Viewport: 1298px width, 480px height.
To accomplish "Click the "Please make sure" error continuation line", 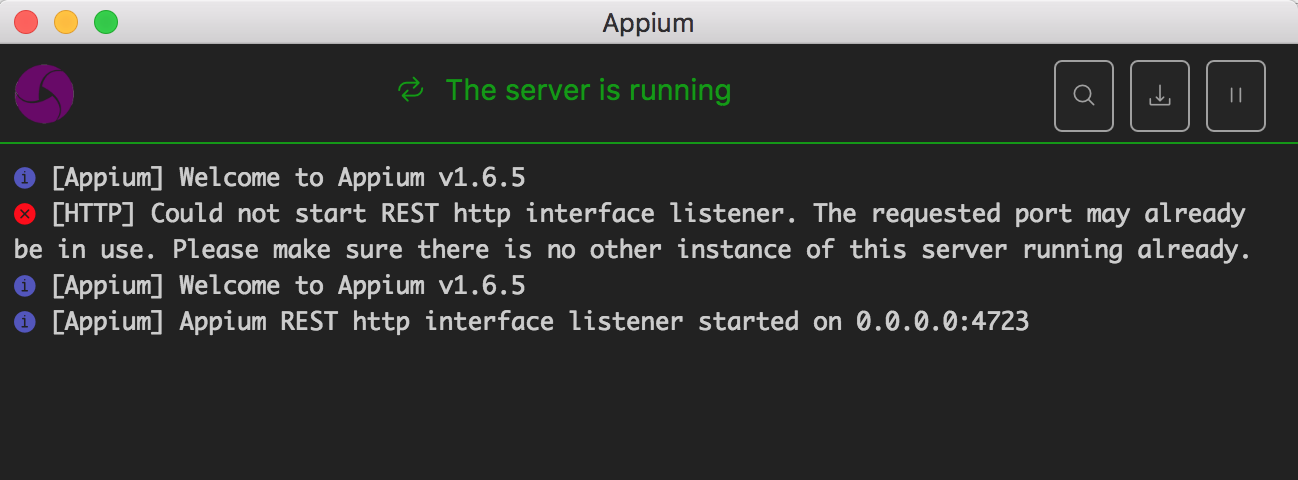I will click(x=633, y=250).
